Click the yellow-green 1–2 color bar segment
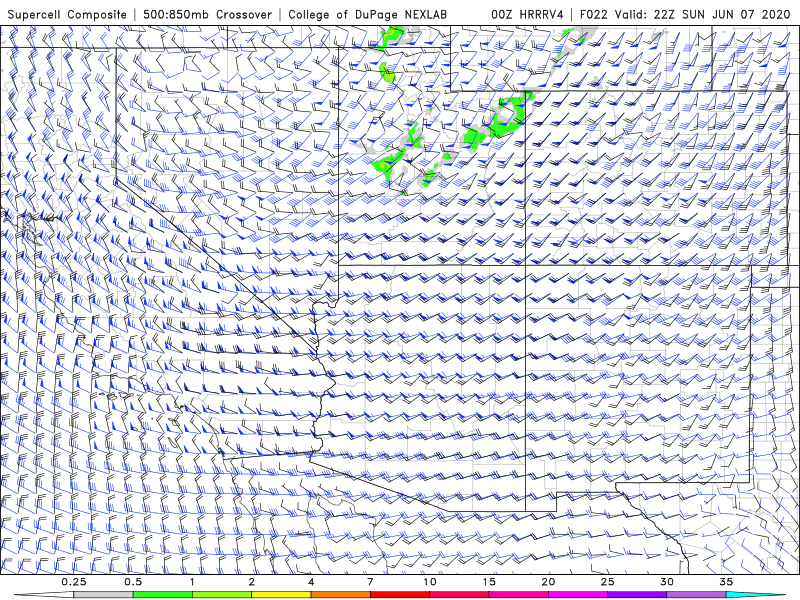The image size is (800, 600). click(x=222, y=595)
